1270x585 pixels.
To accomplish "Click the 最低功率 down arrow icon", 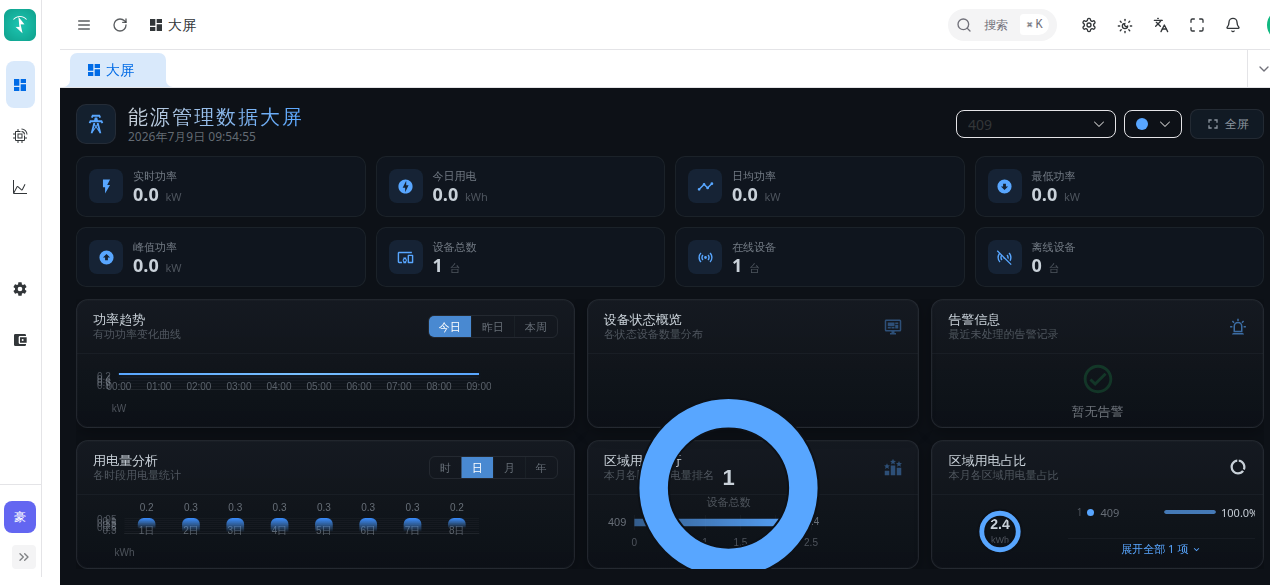I will 1005,186.
